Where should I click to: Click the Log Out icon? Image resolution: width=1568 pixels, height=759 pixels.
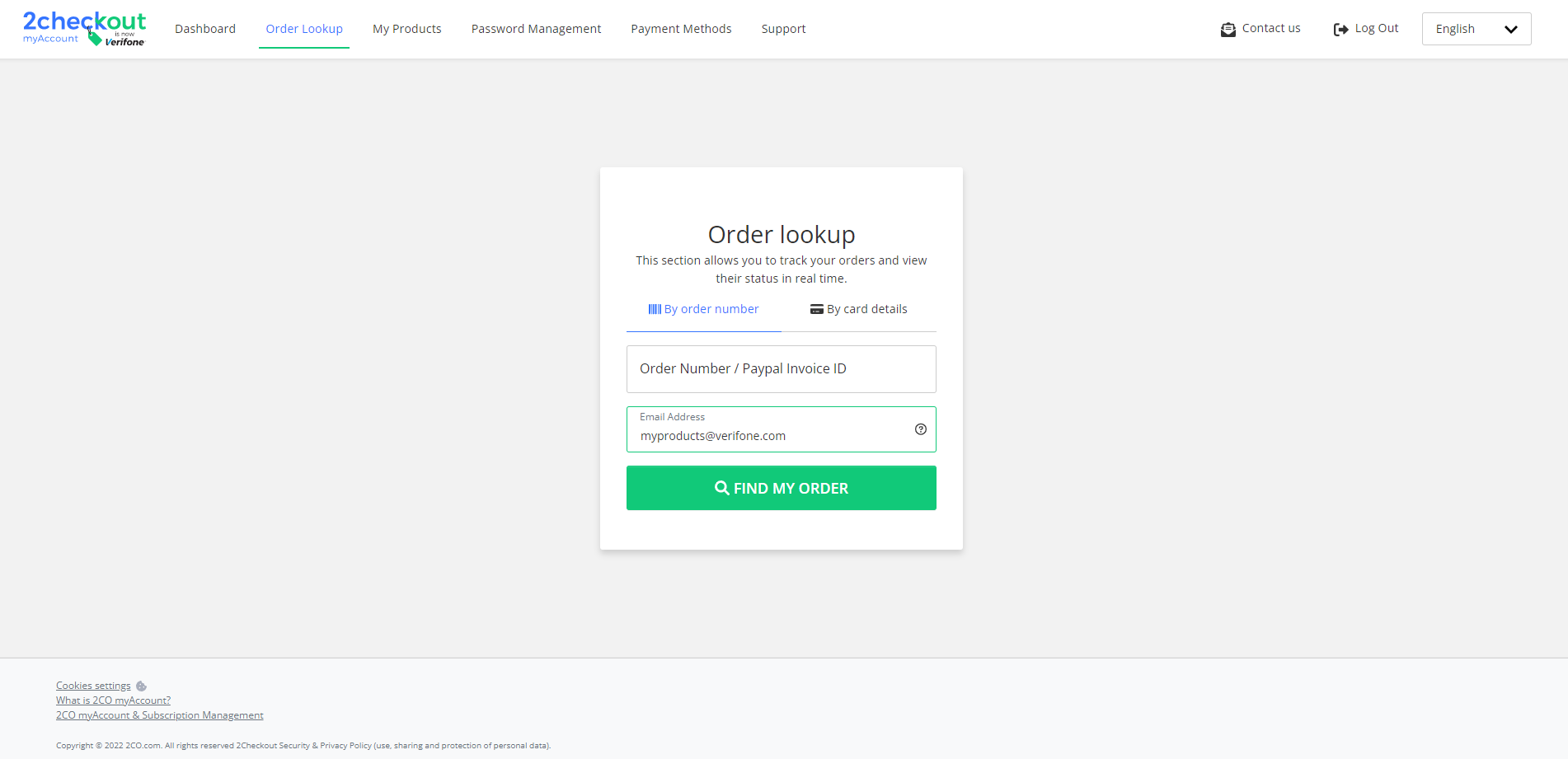(x=1340, y=28)
